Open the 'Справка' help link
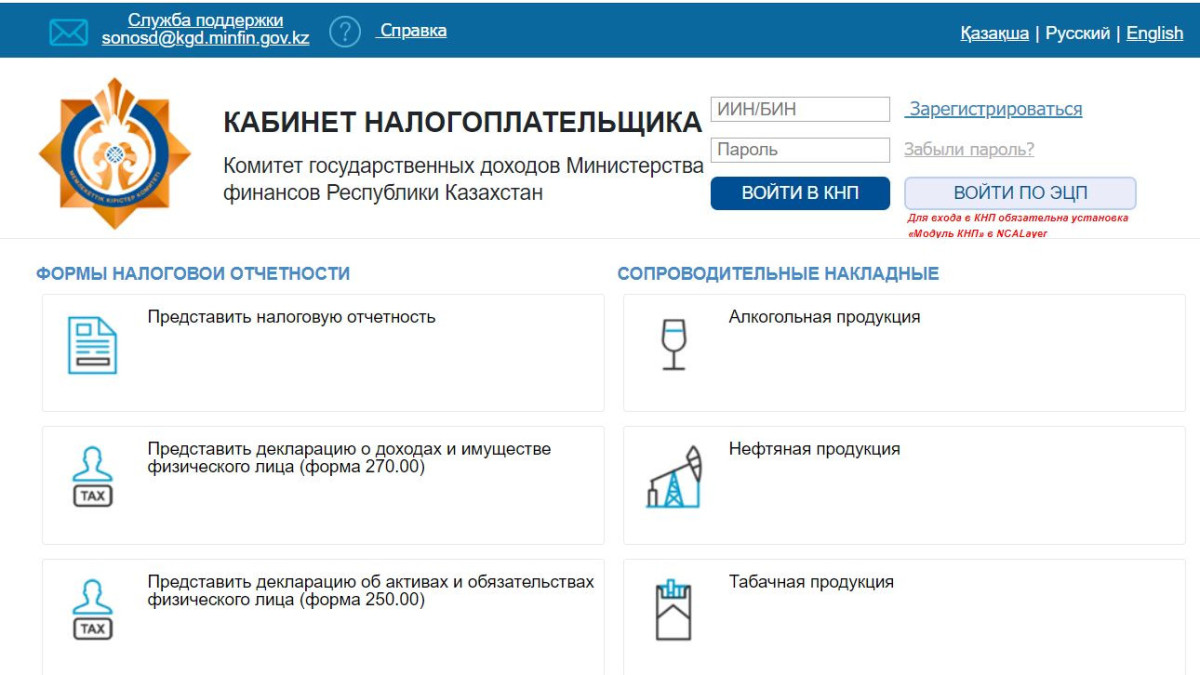 (412, 30)
